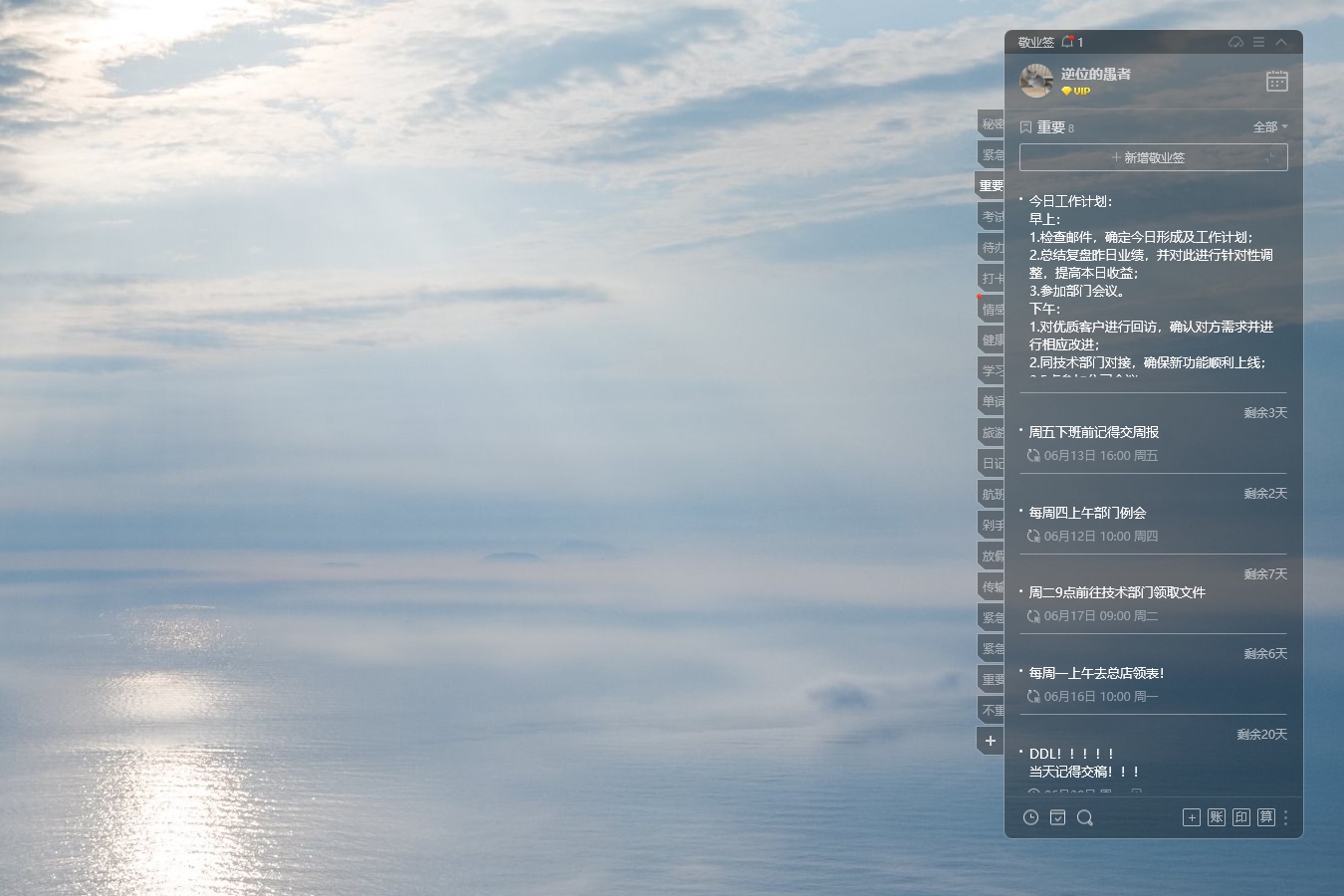This screenshot has height=896, width=1344.
Task: Open the notification bell in title bar
Action: point(1067,42)
